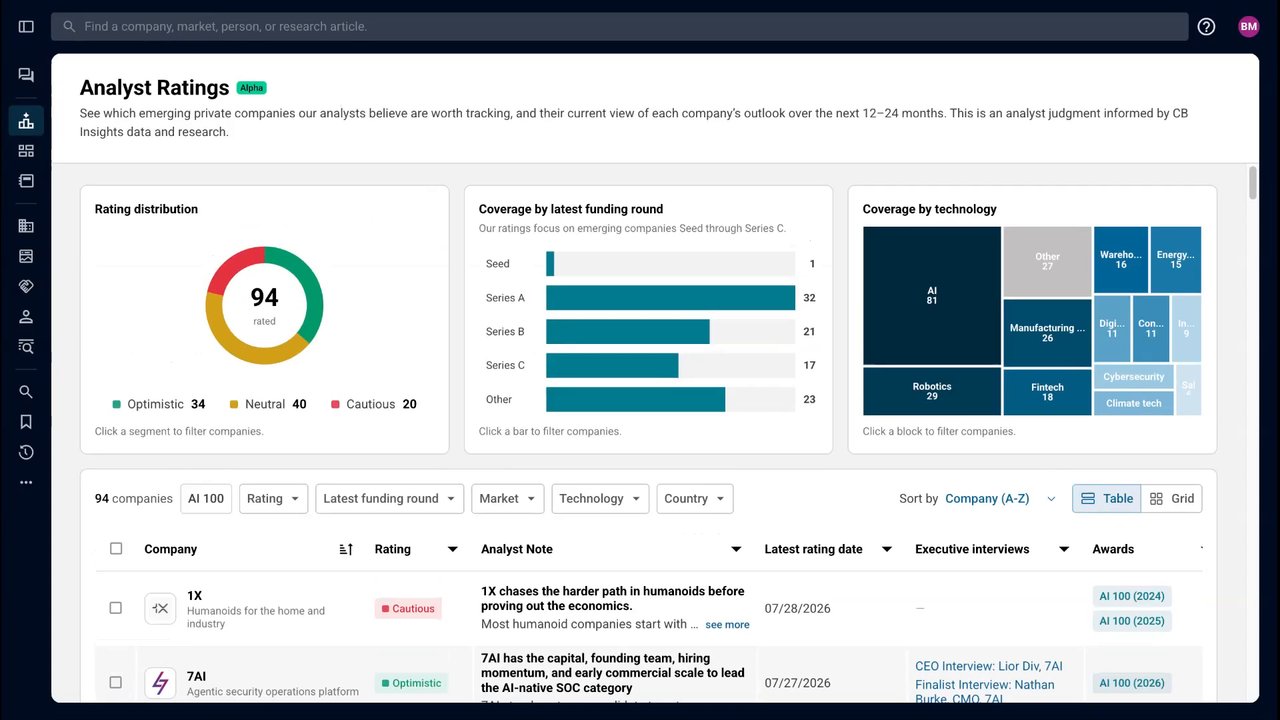Open the CEO Interview: Lior Div link
The width and height of the screenshot is (1280, 720).
coord(989,666)
